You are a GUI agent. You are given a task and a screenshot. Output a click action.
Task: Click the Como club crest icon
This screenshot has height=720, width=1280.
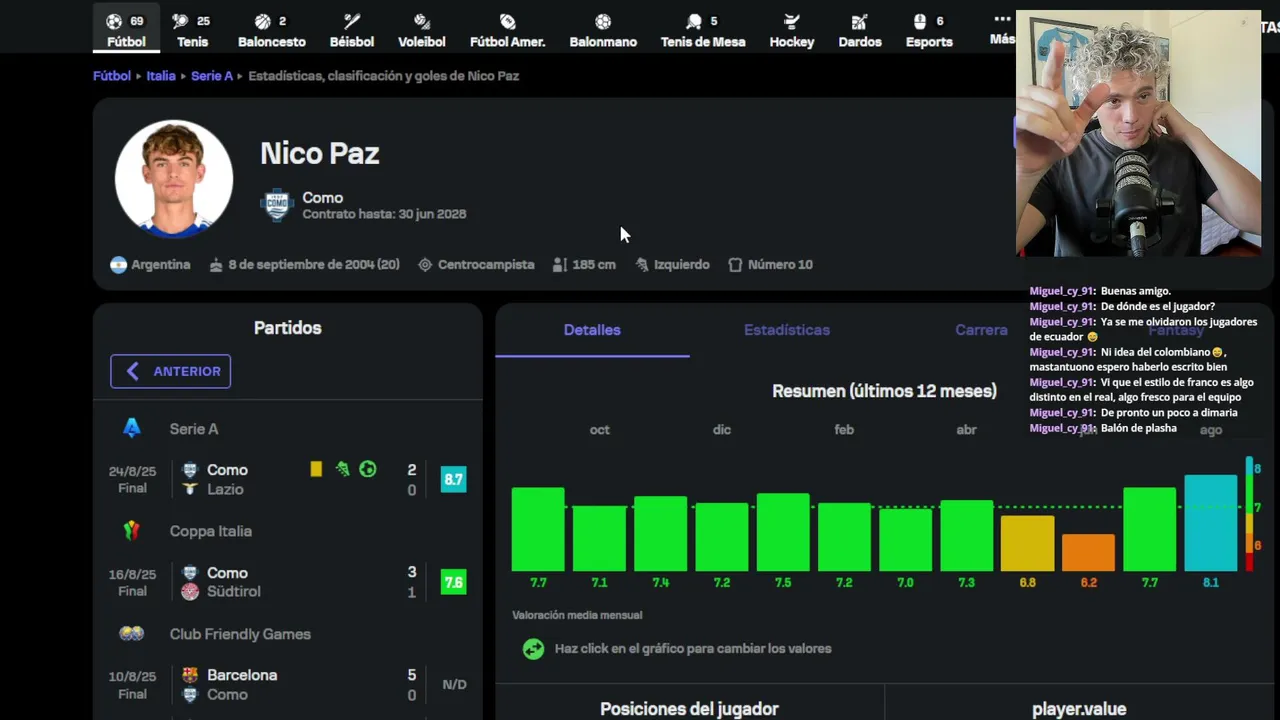point(276,205)
